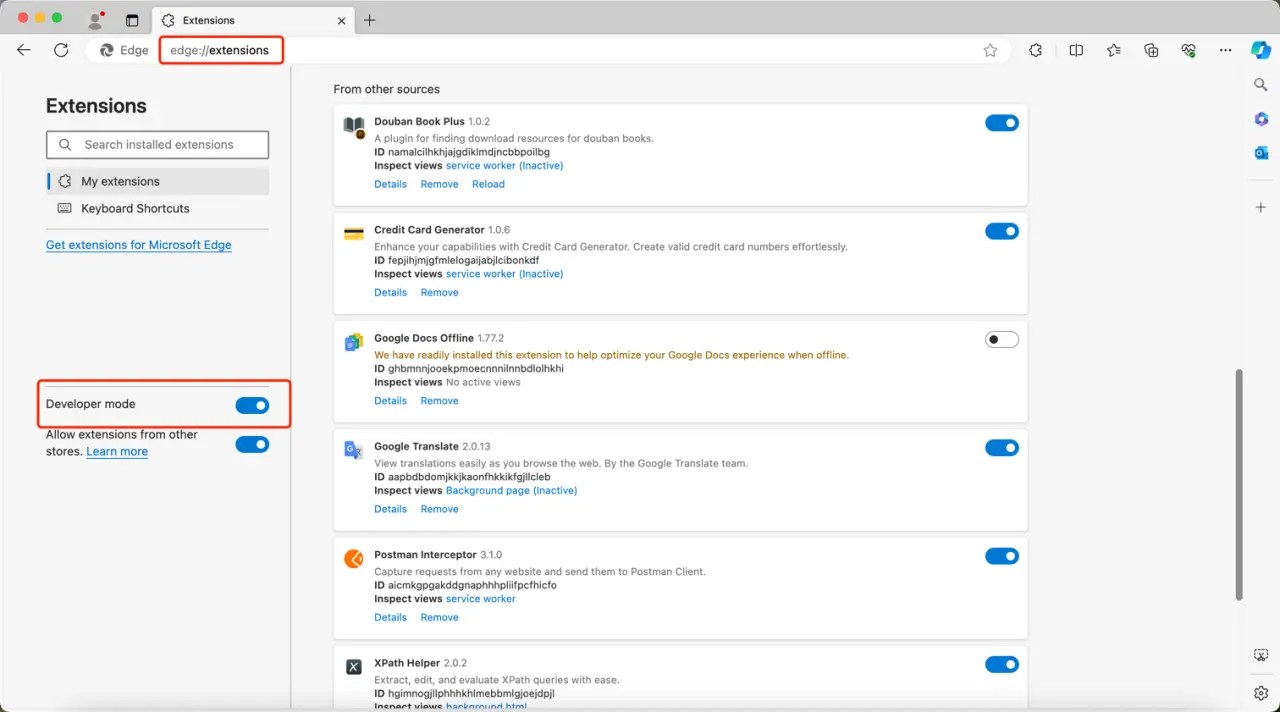
Task: Turn off Developer mode
Action: [x=252, y=405]
